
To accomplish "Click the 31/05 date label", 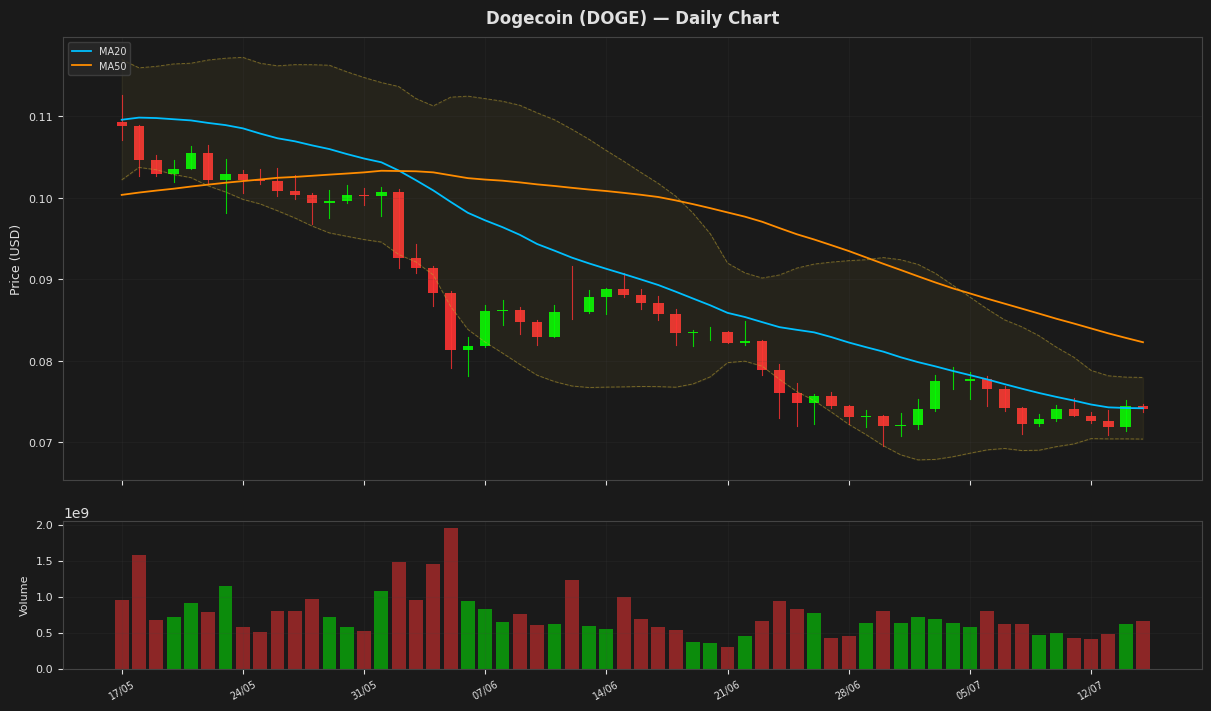I will [x=363, y=691].
